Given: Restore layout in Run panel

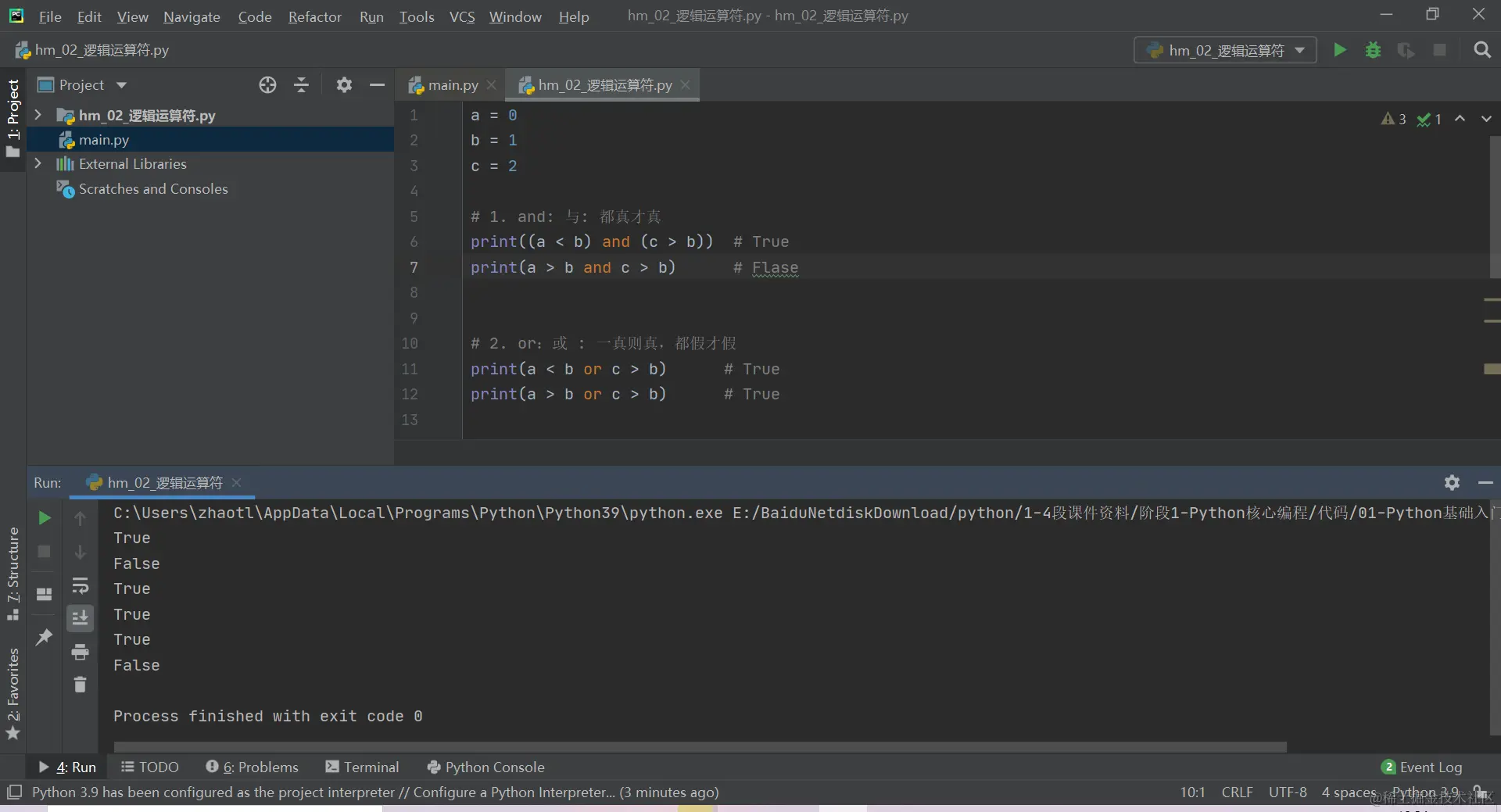Looking at the screenshot, I should click(45, 594).
